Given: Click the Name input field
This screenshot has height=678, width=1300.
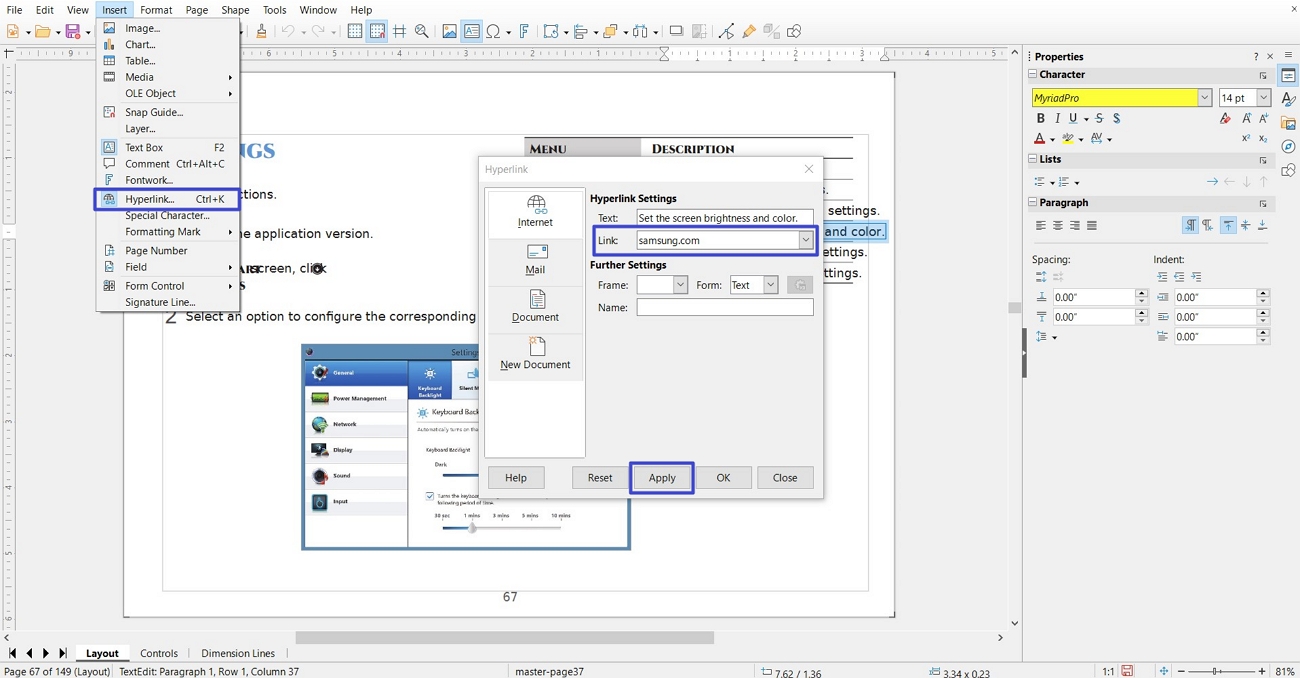Looking at the screenshot, I should pyautogui.click(x=725, y=308).
